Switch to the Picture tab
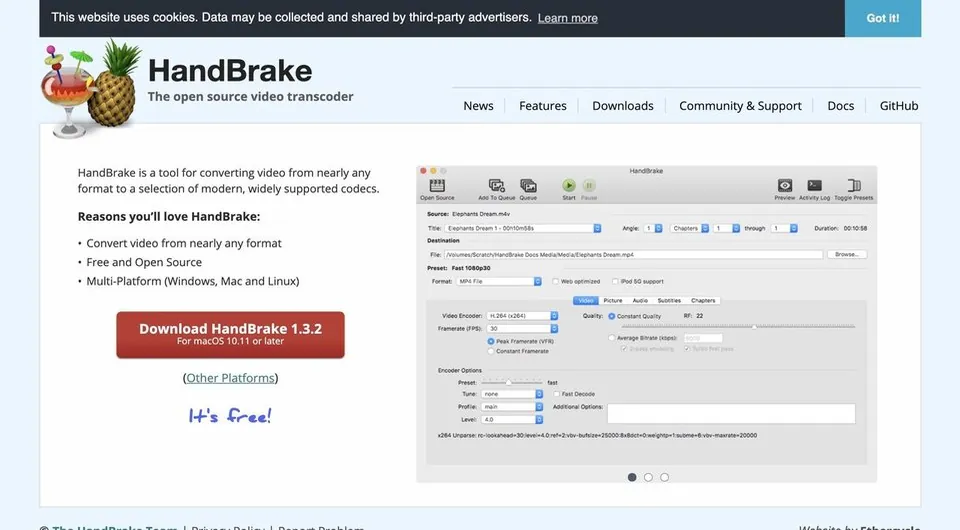 click(613, 300)
